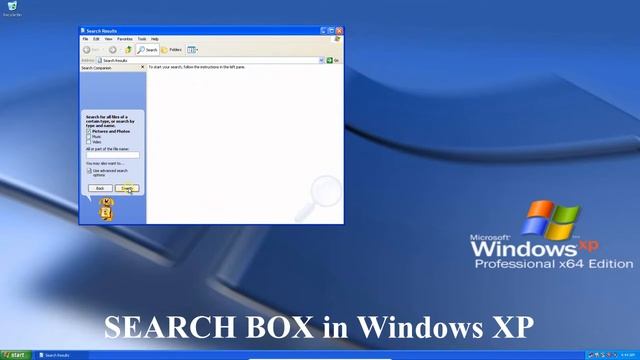Expand the address bar dropdown arrow
640x360 pixels.
tap(321, 60)
